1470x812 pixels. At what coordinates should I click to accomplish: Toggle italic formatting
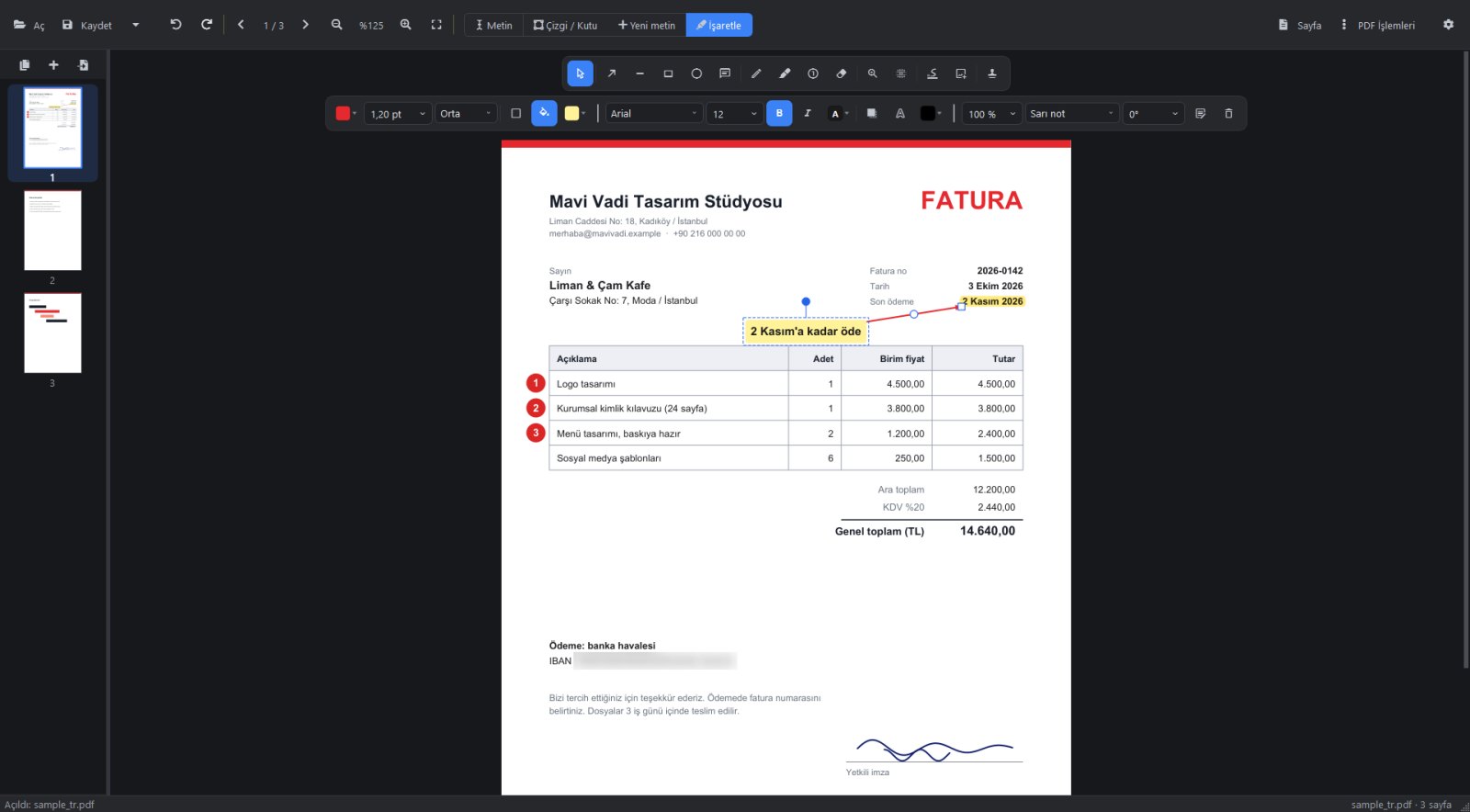pyautogui.click(x=808, y=114)
